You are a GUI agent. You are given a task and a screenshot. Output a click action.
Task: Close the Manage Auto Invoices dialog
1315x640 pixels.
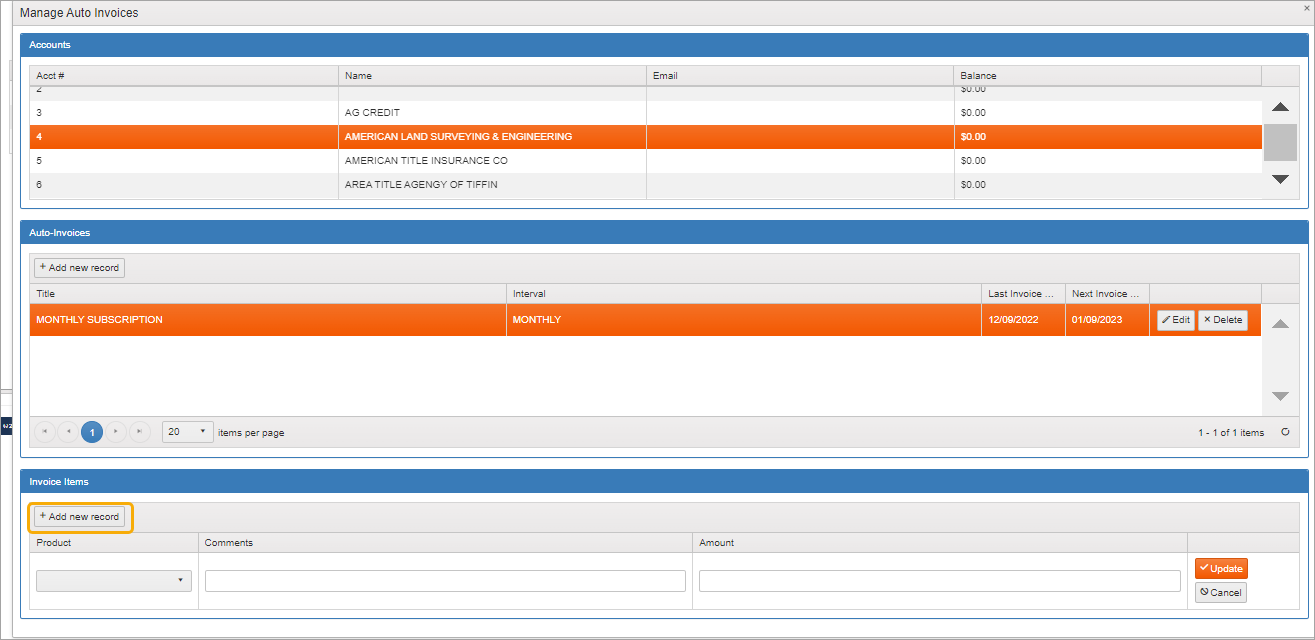tap(1306, 8)
